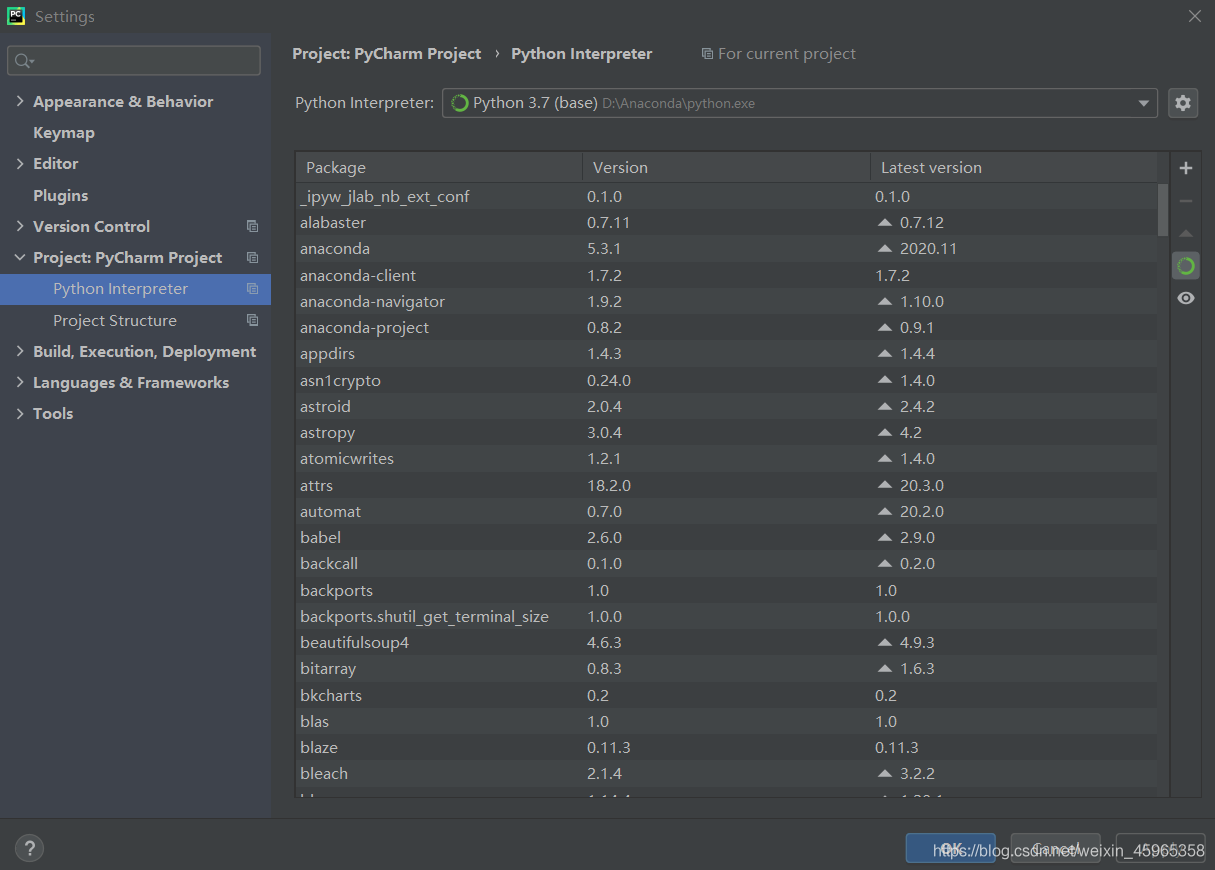
Task: Open the Plugins settings page
Action: pyautogui.click(x=61, y=196)
